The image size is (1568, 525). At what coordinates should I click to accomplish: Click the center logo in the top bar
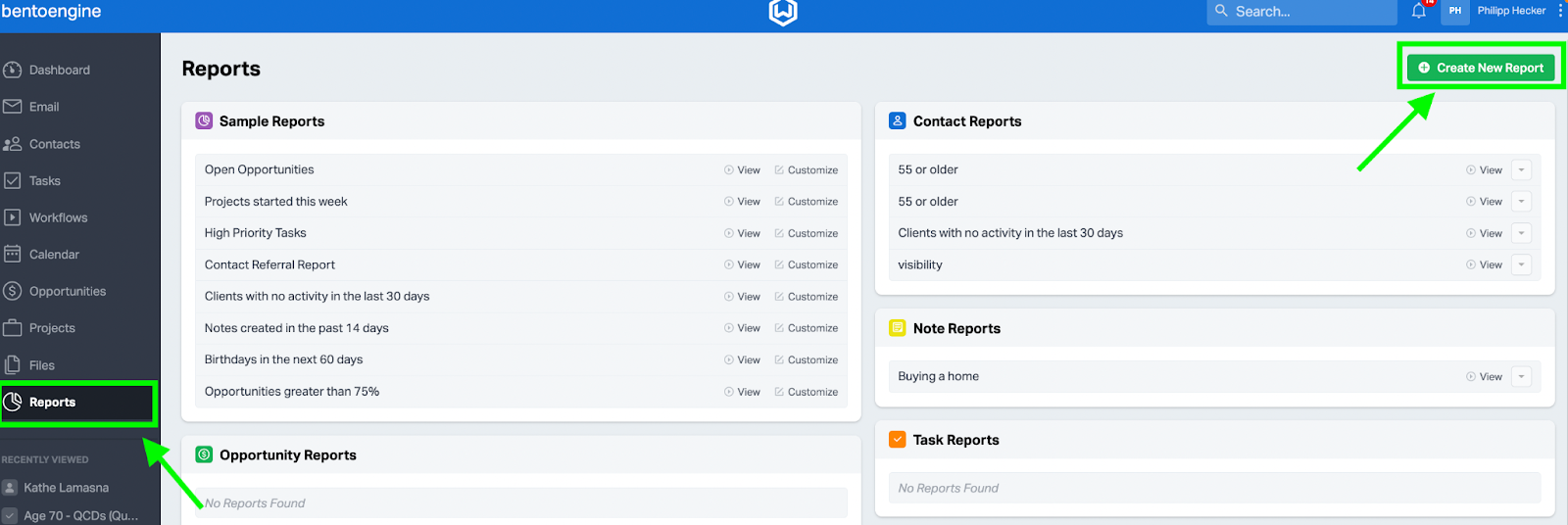pyautogui.click(x=783, y=12)
